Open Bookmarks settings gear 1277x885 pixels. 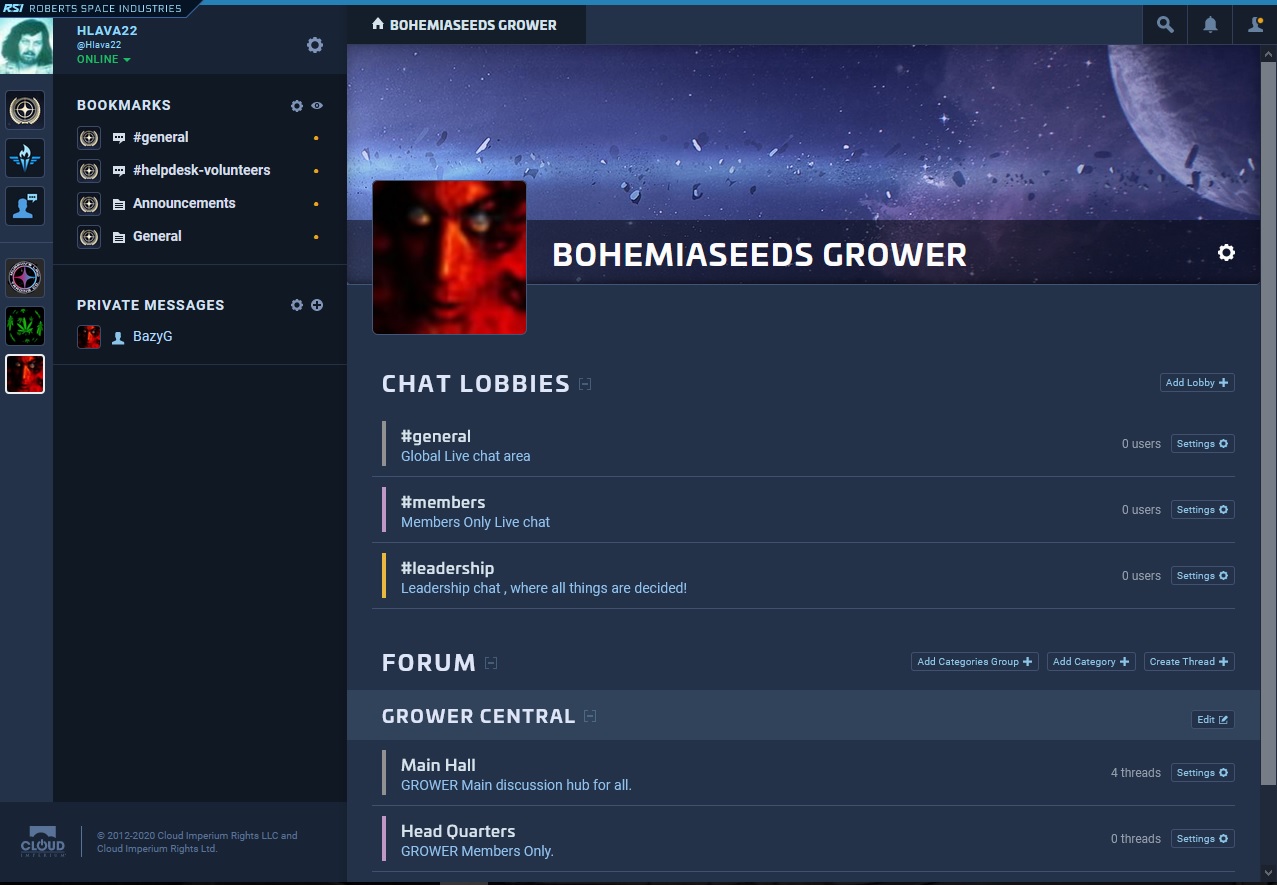pyautogui.click(x=296, y=106)
